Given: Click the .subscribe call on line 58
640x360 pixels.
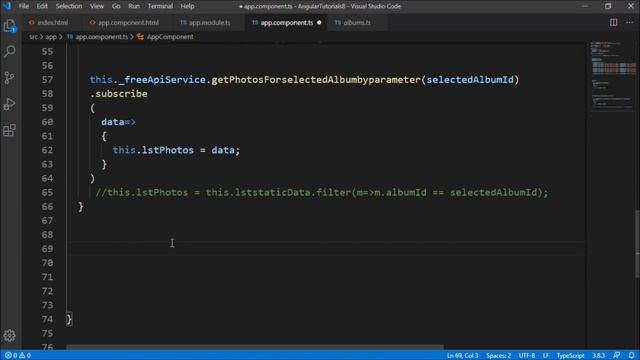Looking at the screenshot, I should [118, 94].
